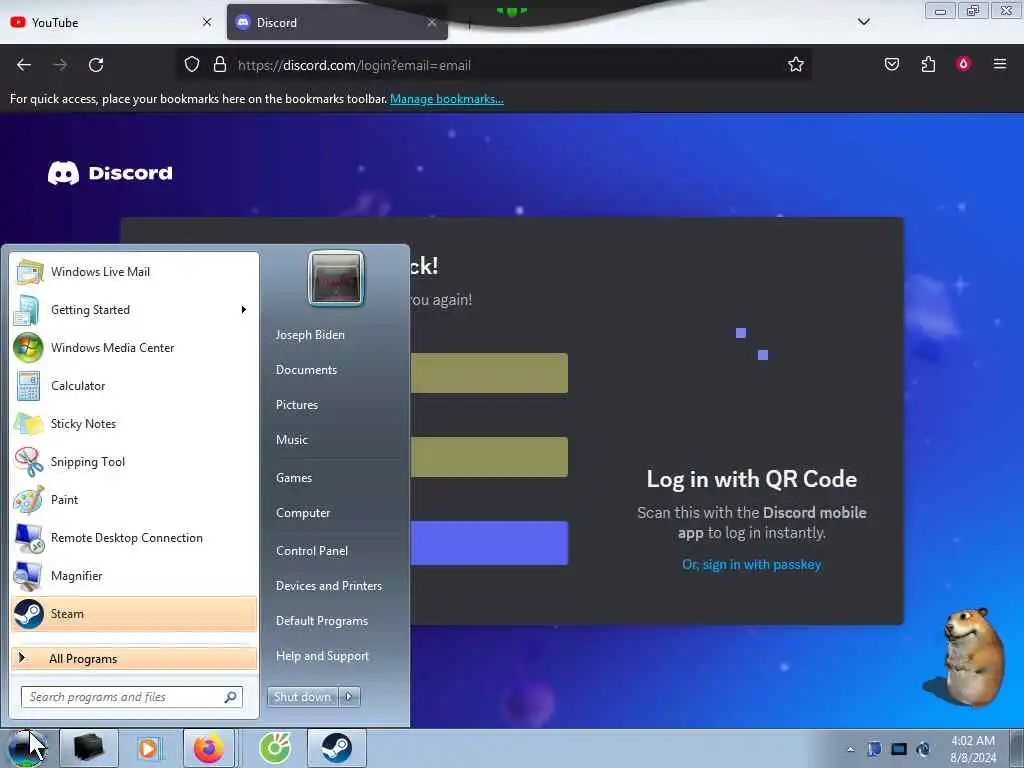Launch Windows Media Center icon
The height and width of the screenshot is (768, 1024).
pyautogui.click(x=28, y=347)
